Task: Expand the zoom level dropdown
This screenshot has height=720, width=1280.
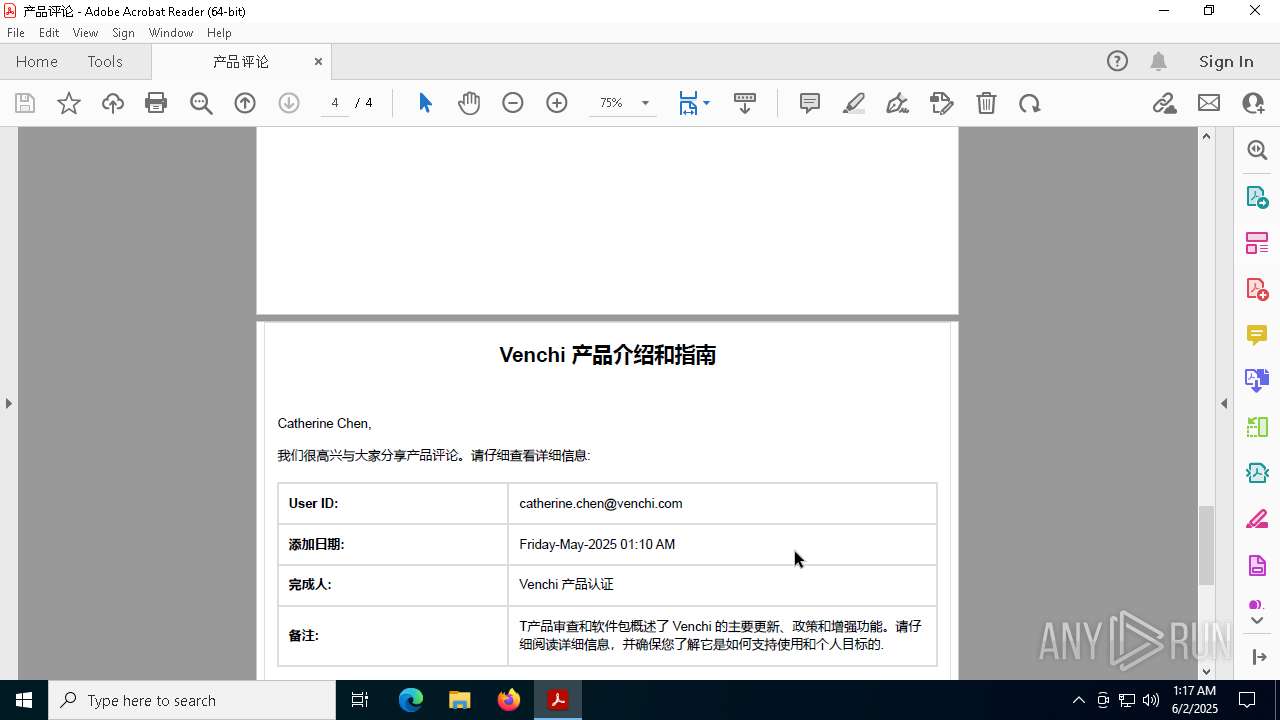Action: tap(645, 103)
